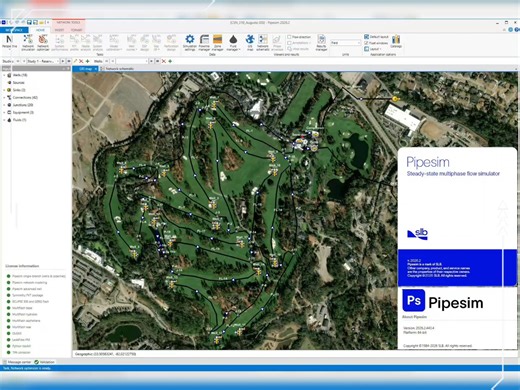This screenshot has height=390, width=520.
Task: Add a new well with green plus
Action: coord(170,61)
